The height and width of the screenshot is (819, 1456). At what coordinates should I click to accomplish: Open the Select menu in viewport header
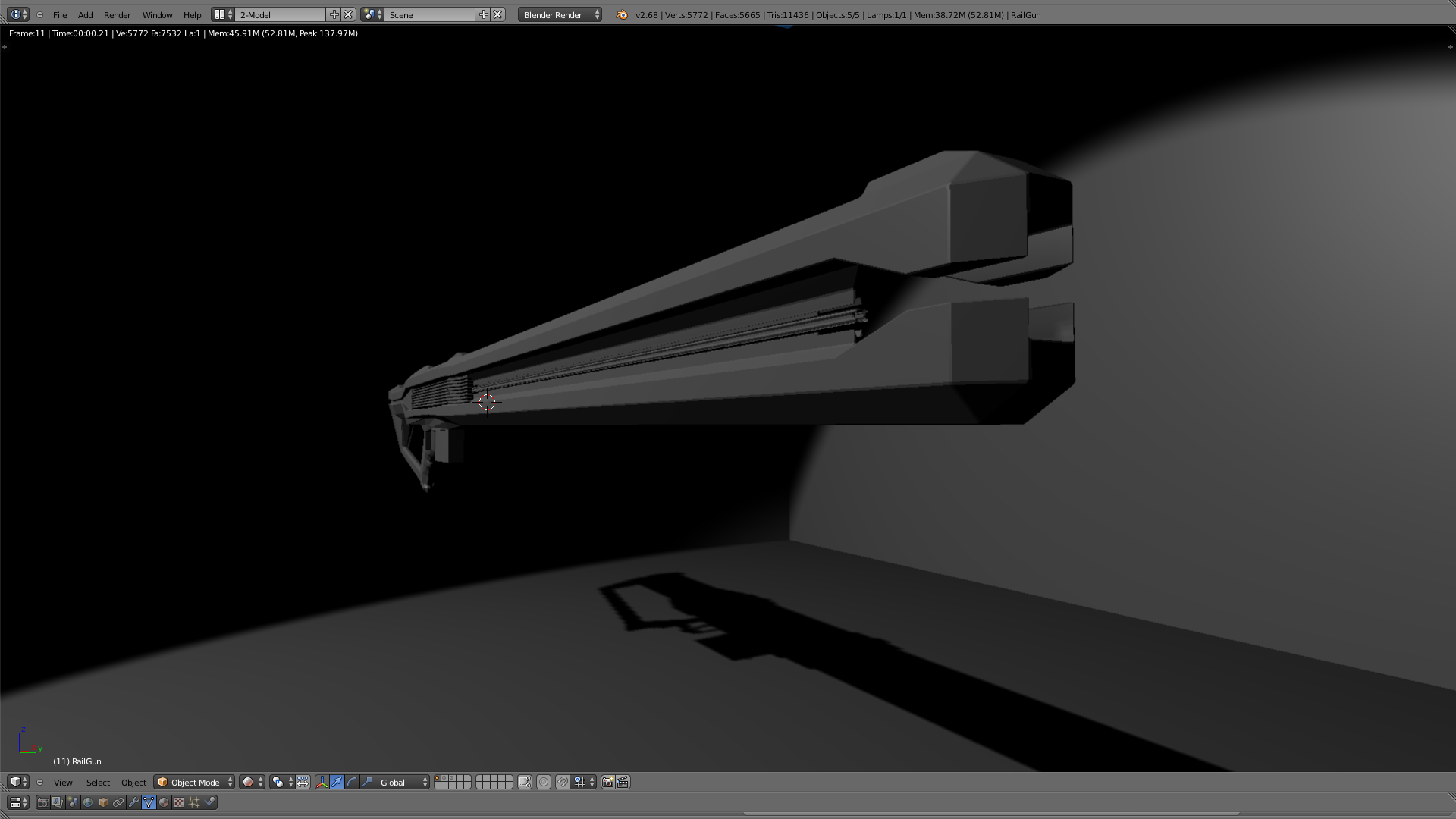(x=98, y=782)
